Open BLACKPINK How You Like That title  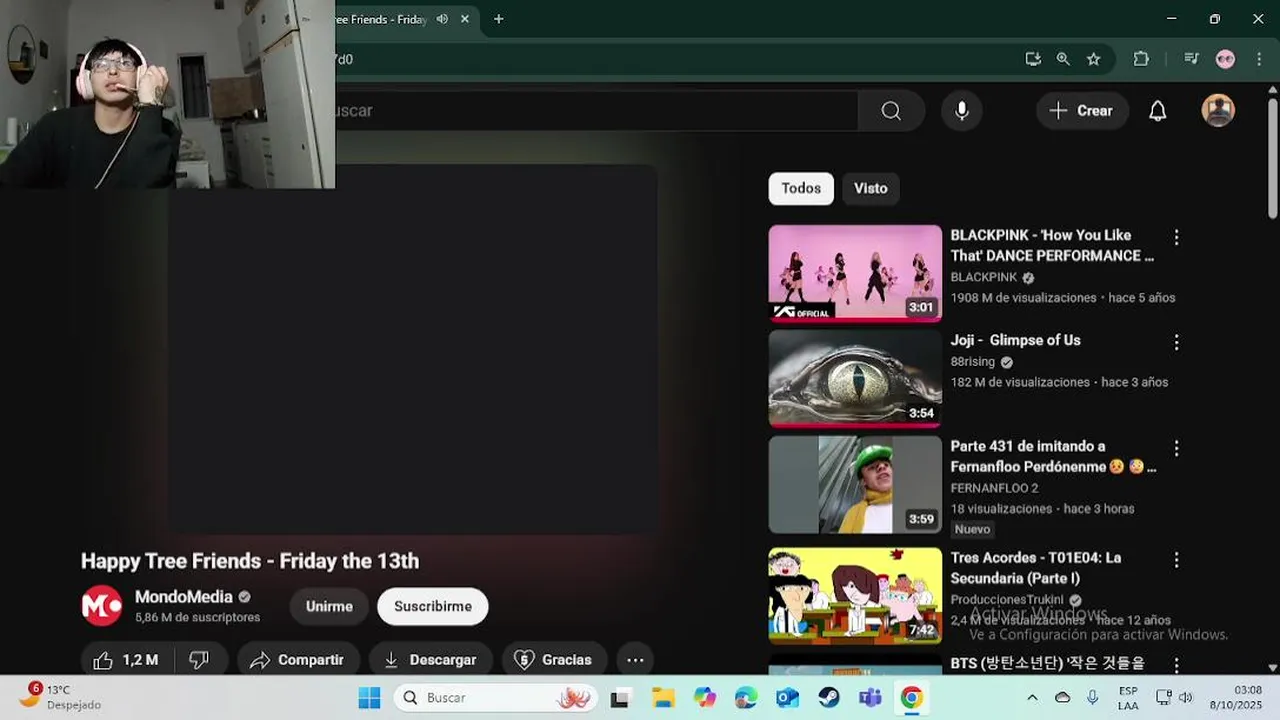(1052, 245)
